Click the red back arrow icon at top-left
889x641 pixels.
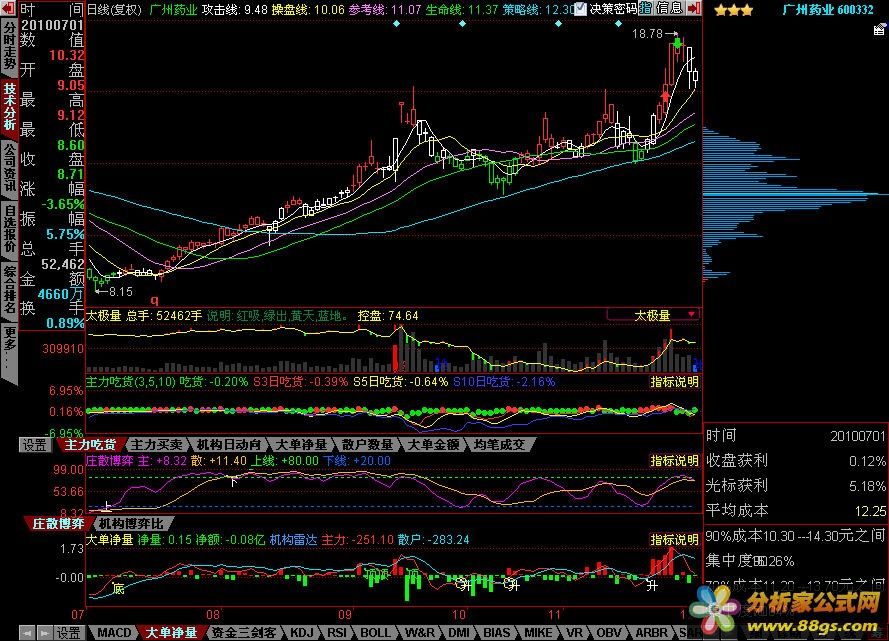9,9
